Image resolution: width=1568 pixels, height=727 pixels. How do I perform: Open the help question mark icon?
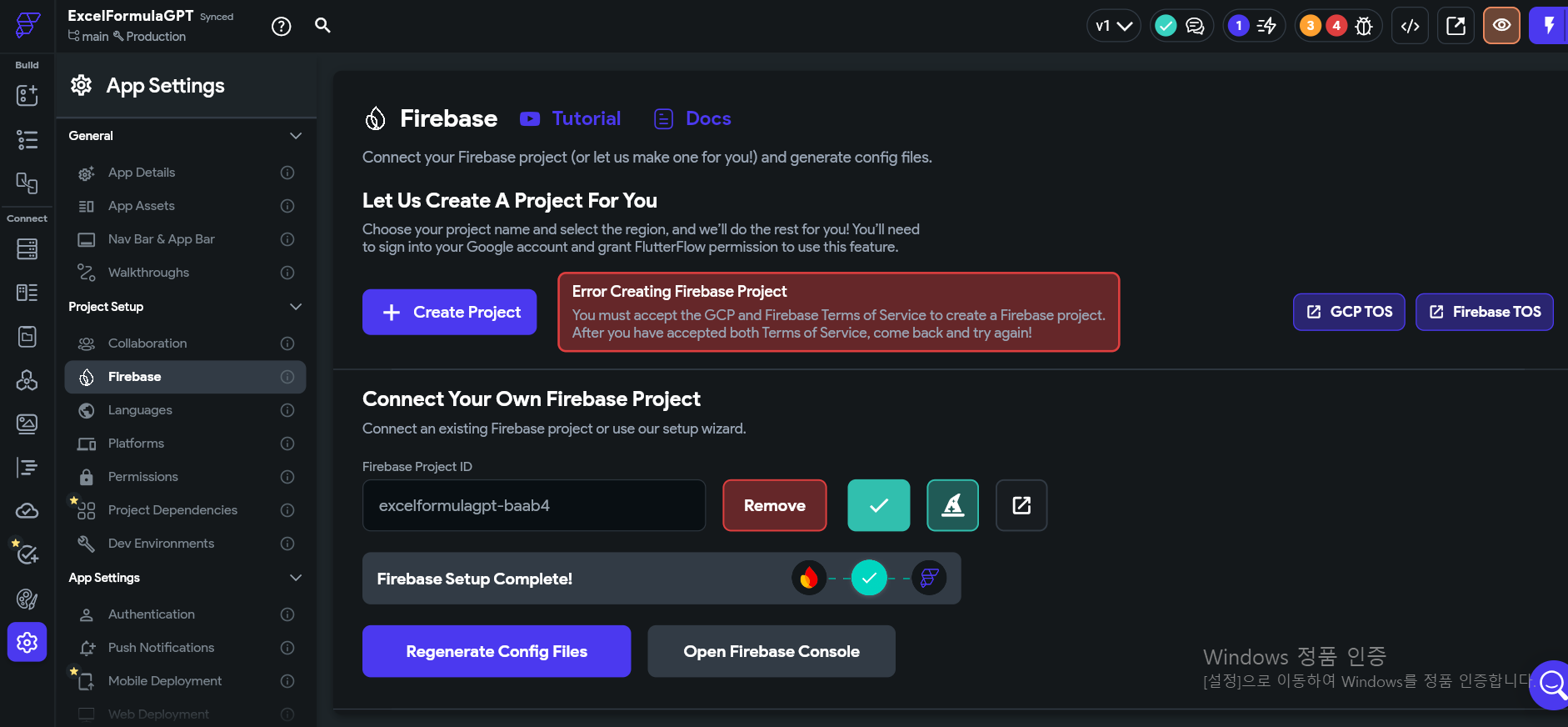[x=282, y=27]
